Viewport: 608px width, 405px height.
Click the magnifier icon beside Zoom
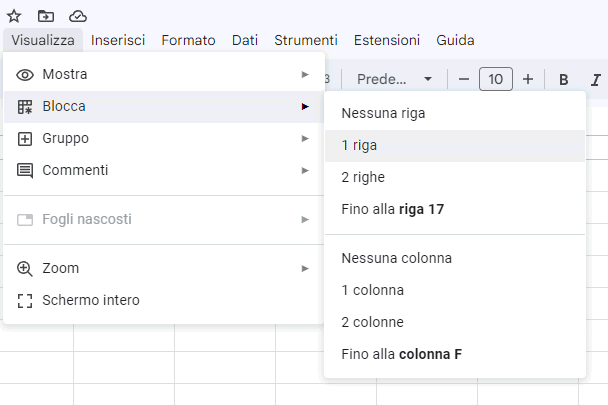[x=25, y=269]
